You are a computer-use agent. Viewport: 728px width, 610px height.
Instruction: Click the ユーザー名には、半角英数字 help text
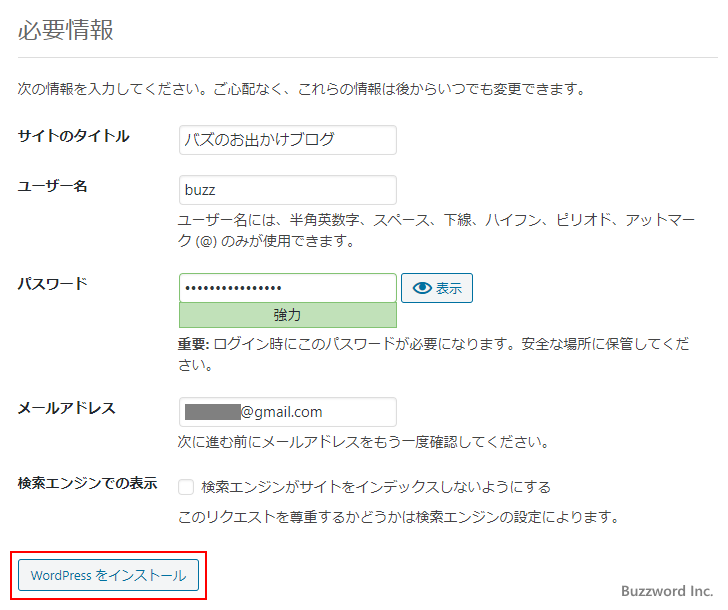click(x=436, y=230)
